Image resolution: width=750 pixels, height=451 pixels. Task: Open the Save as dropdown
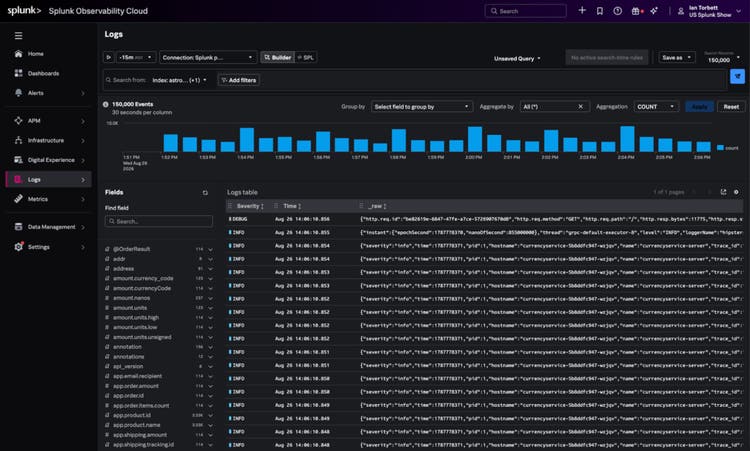tap(677, 57)
